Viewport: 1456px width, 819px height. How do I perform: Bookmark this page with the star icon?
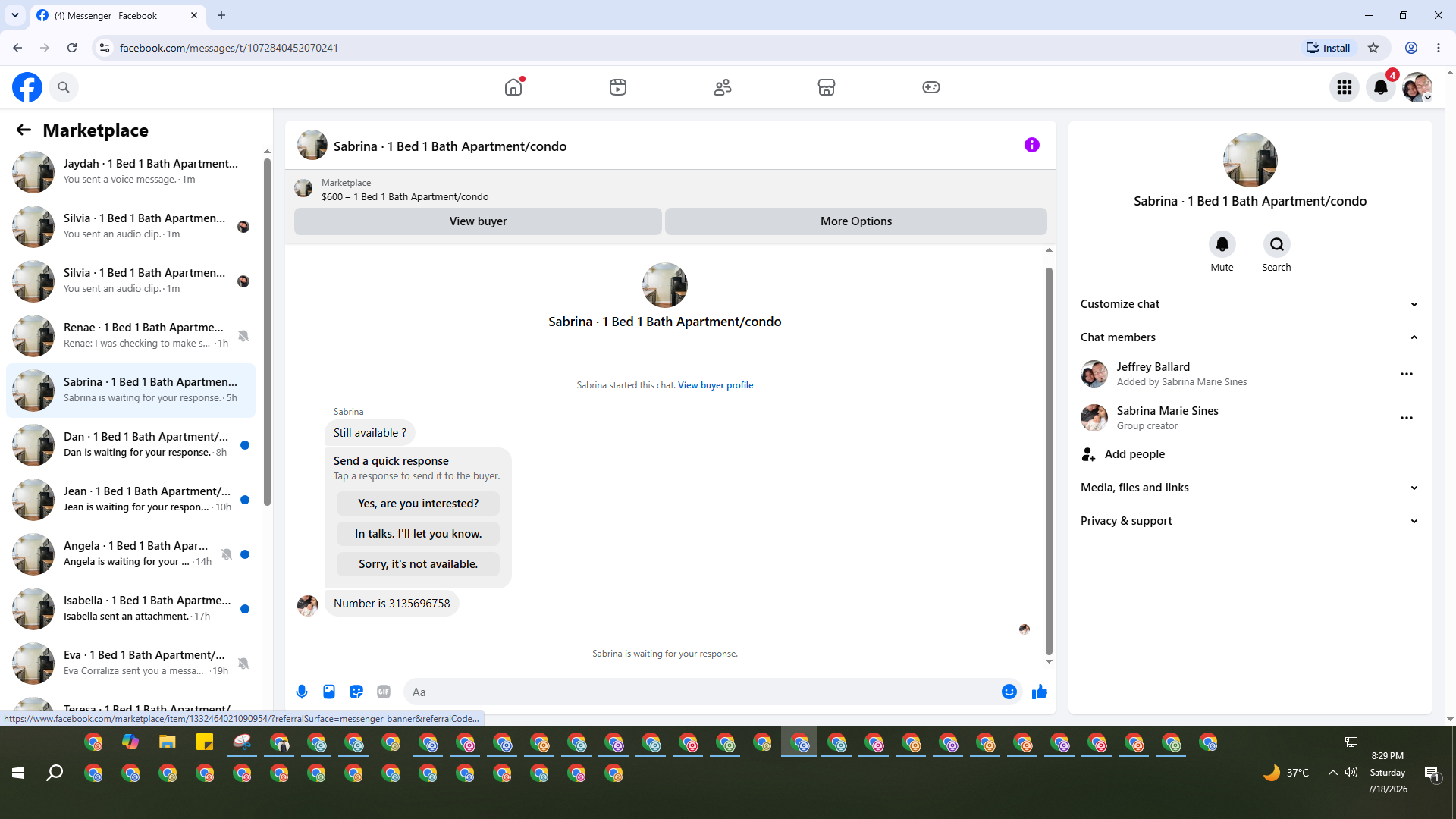point(1373,48)
